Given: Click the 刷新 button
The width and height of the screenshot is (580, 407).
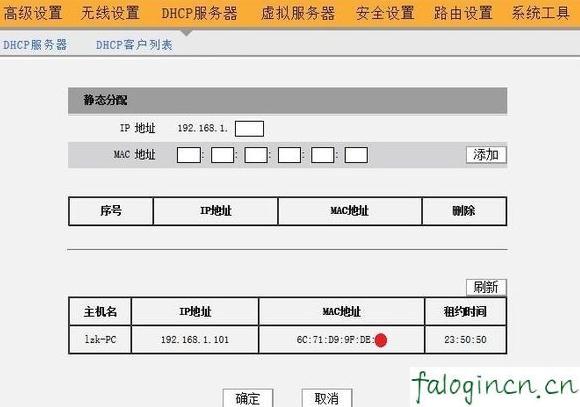Looking at the screenshot, I should [486, 287].
